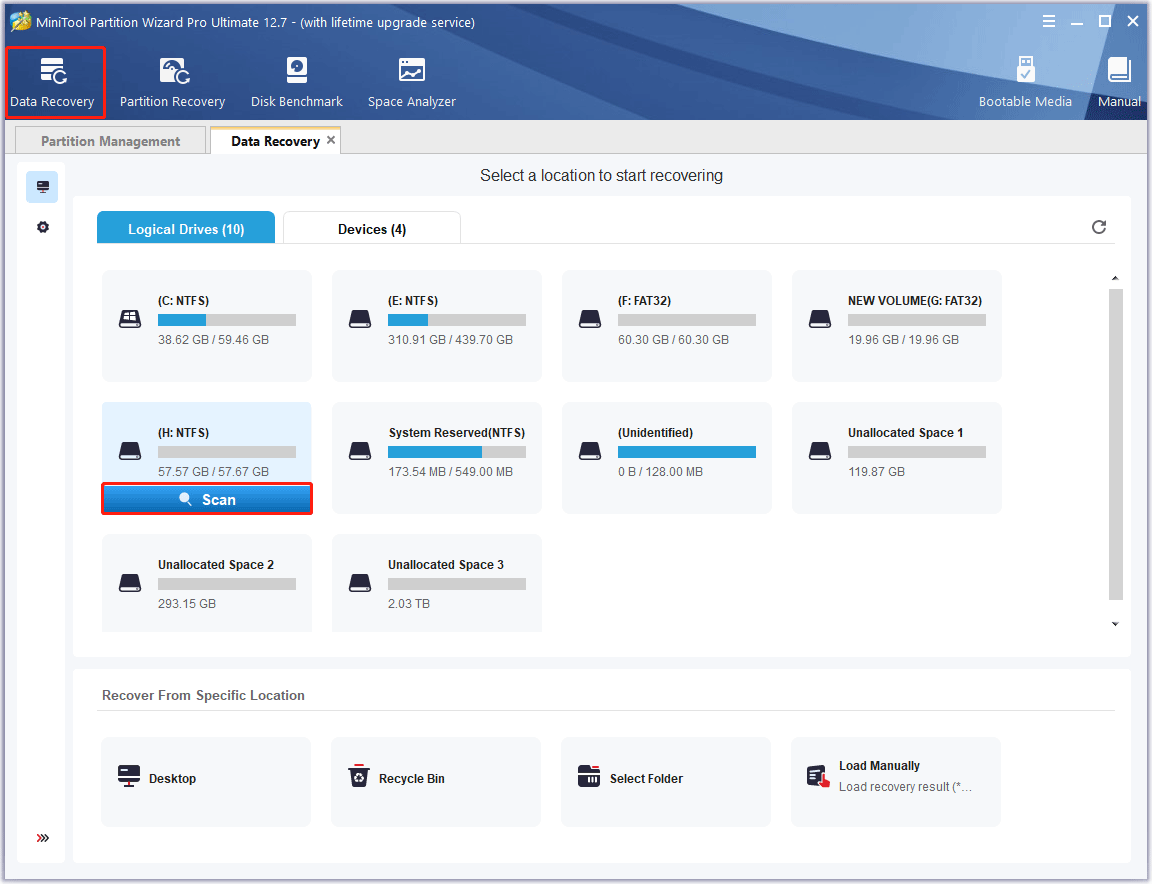Image resolution: width=1152 pixels, height=884 pixels.
Task: Click the refresh drives icon
Action: [1099, 227]
